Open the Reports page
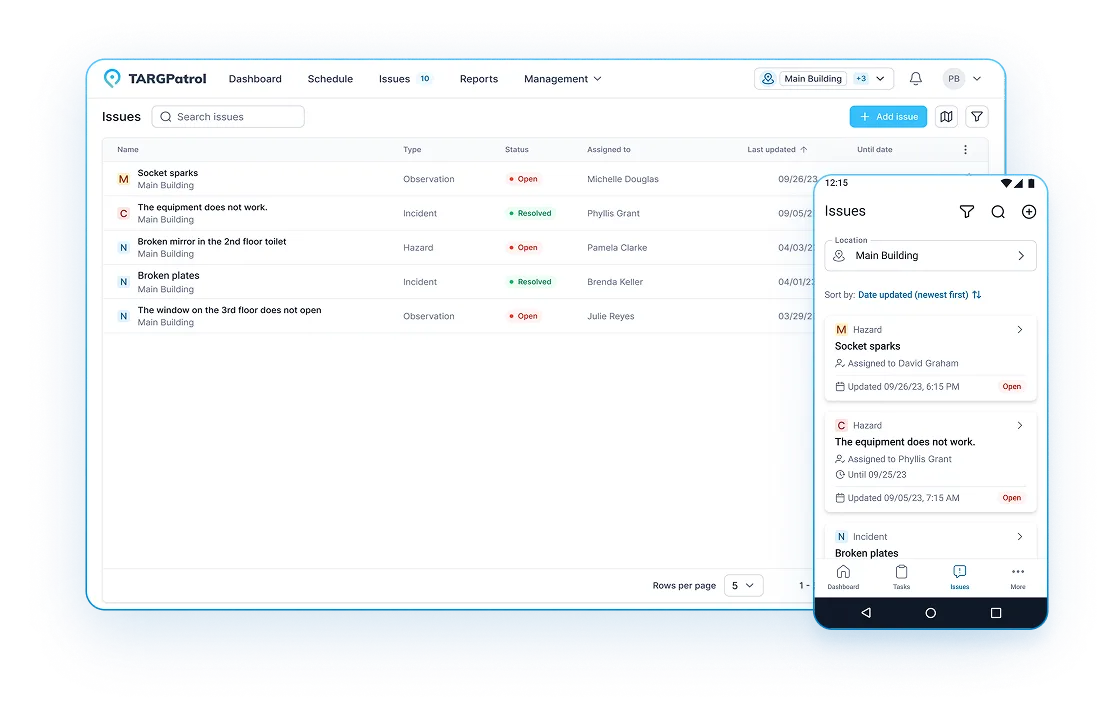 (479, 78)
